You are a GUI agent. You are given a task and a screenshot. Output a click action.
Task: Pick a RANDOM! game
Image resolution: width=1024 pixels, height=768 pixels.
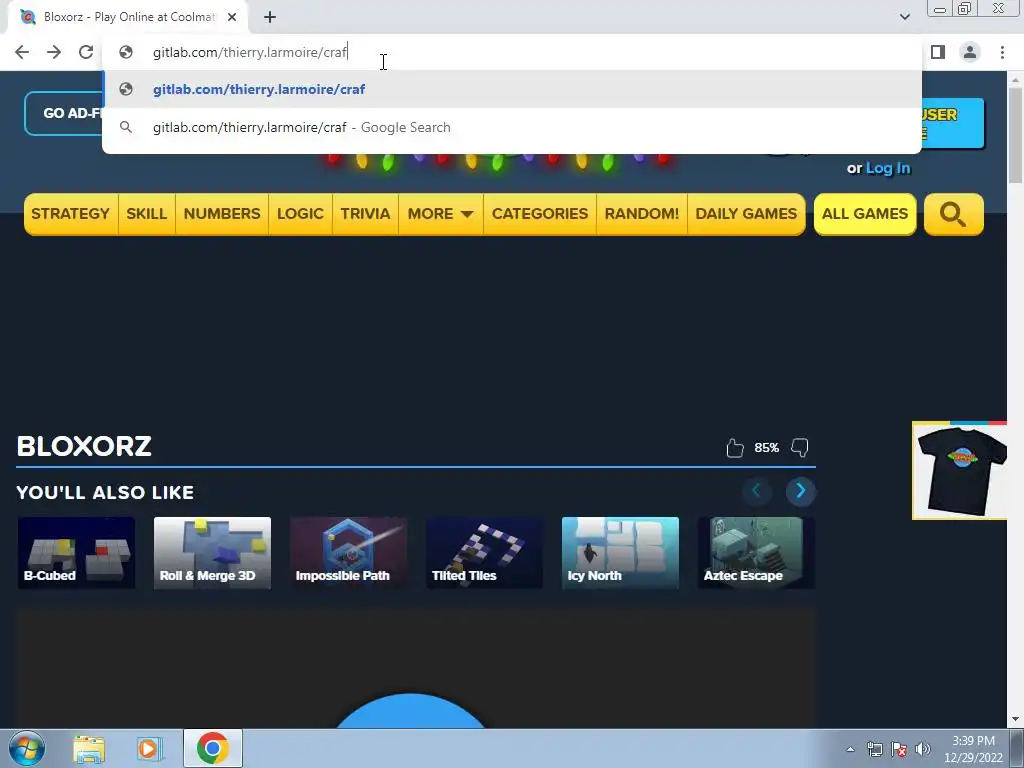point(642,214)
